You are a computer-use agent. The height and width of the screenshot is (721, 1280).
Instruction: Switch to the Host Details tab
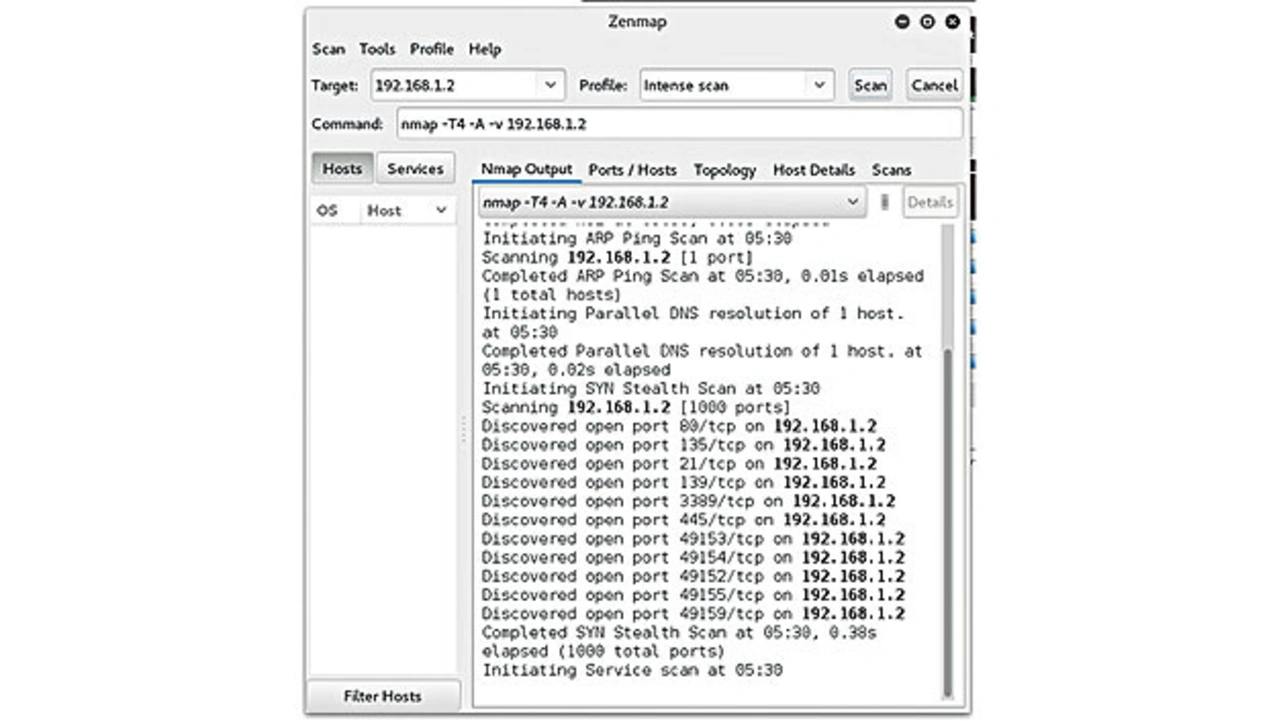pos(813,170)
